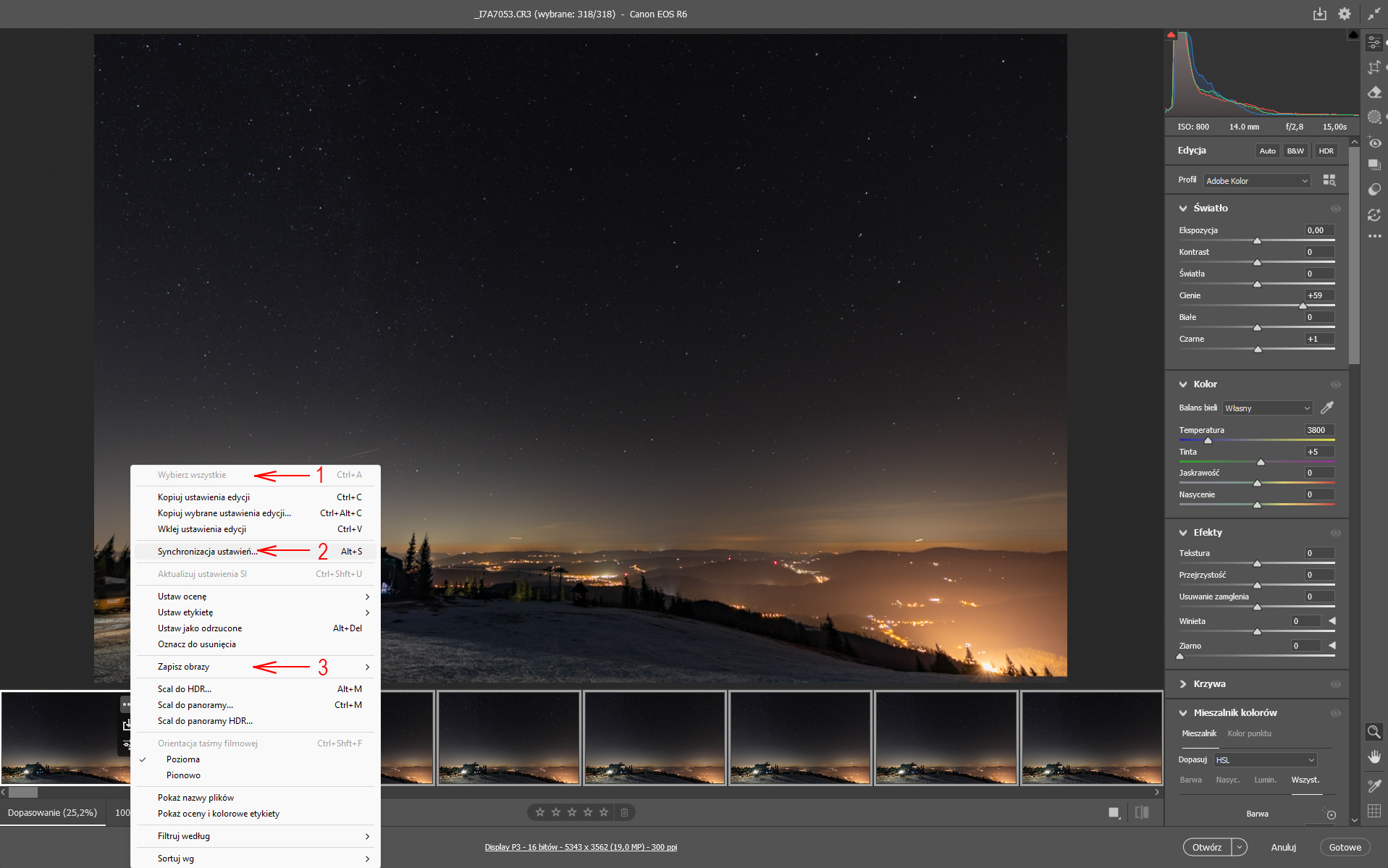Viewport: 1388px width, 868px height.
Task: Select the Zoom tool
Action: (1374, 731)
